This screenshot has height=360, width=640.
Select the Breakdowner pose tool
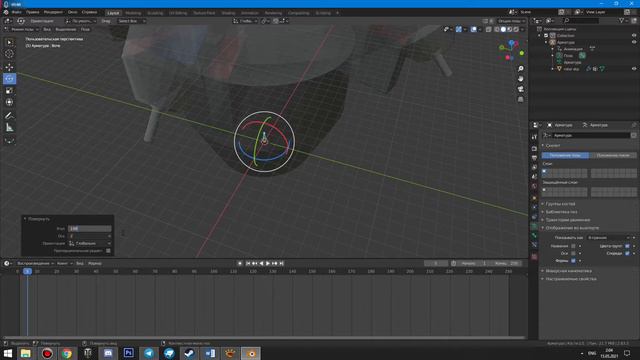[x=9, y=141]
